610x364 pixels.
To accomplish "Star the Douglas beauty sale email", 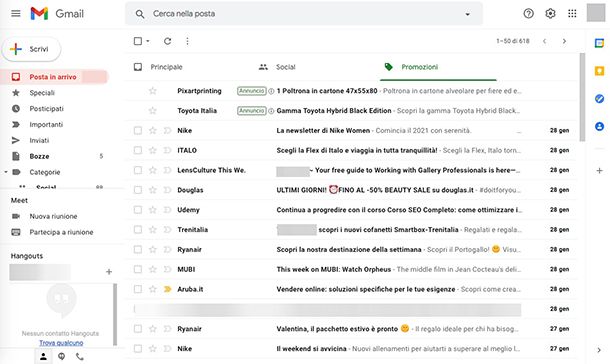I will (x=152, y=190).
